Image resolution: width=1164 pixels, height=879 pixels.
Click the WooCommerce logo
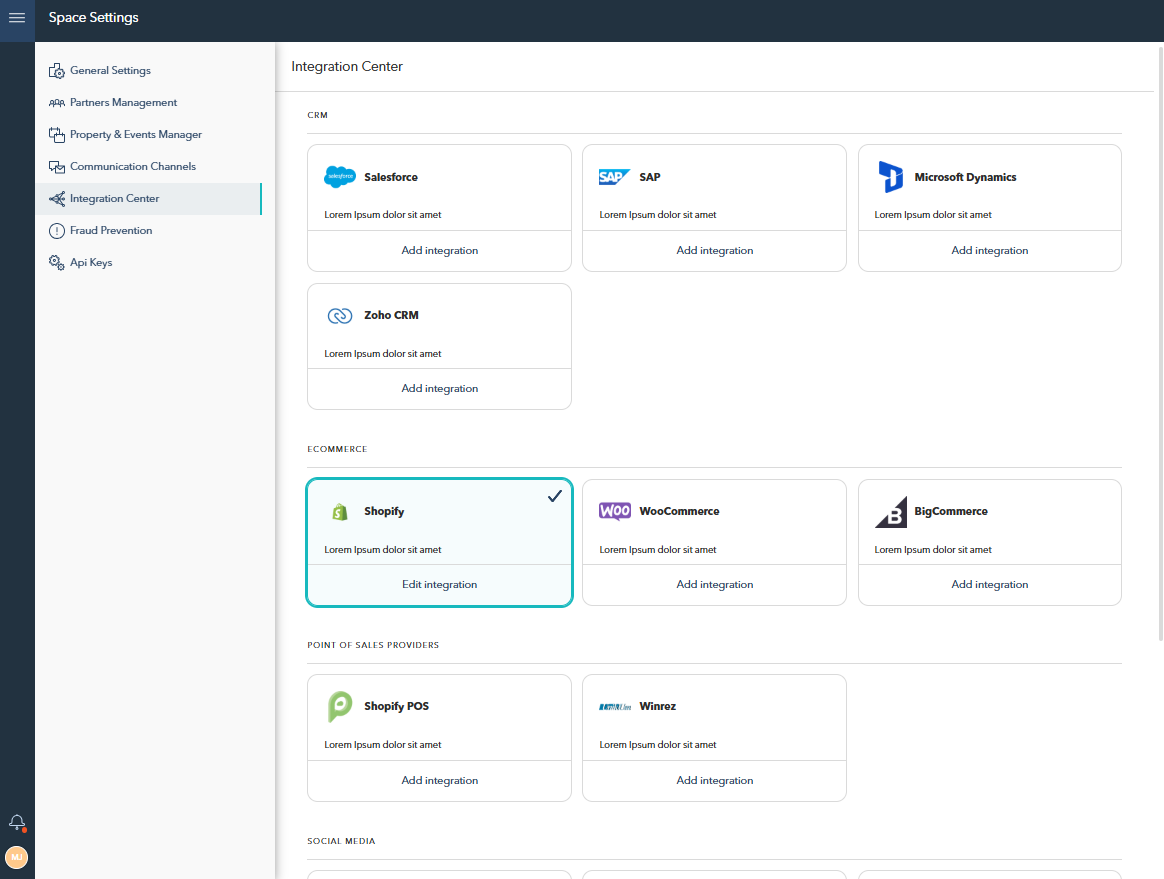click(x=615, y=511)
